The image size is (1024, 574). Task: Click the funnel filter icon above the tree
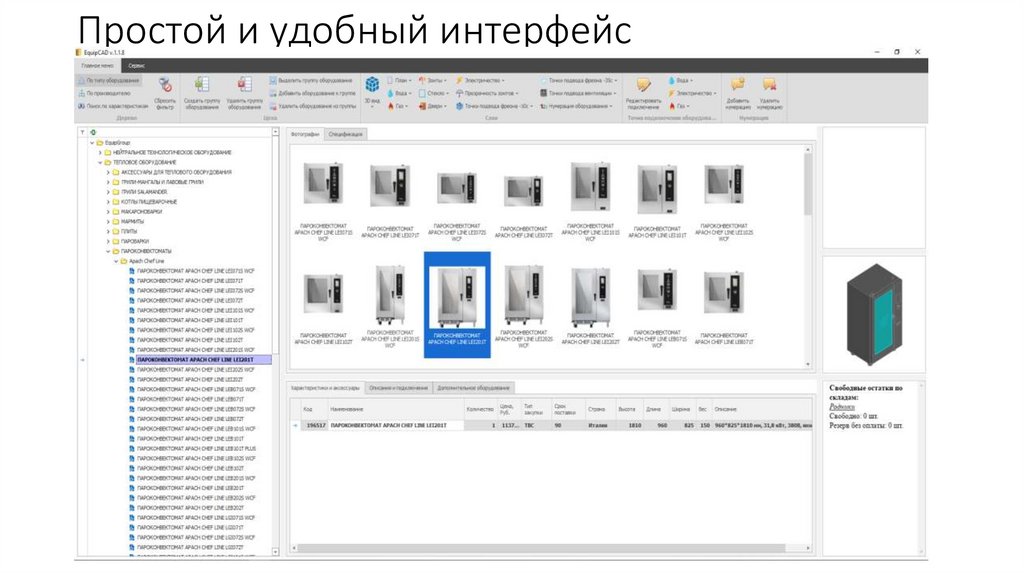pyautogui.click(x=82, y=132)
